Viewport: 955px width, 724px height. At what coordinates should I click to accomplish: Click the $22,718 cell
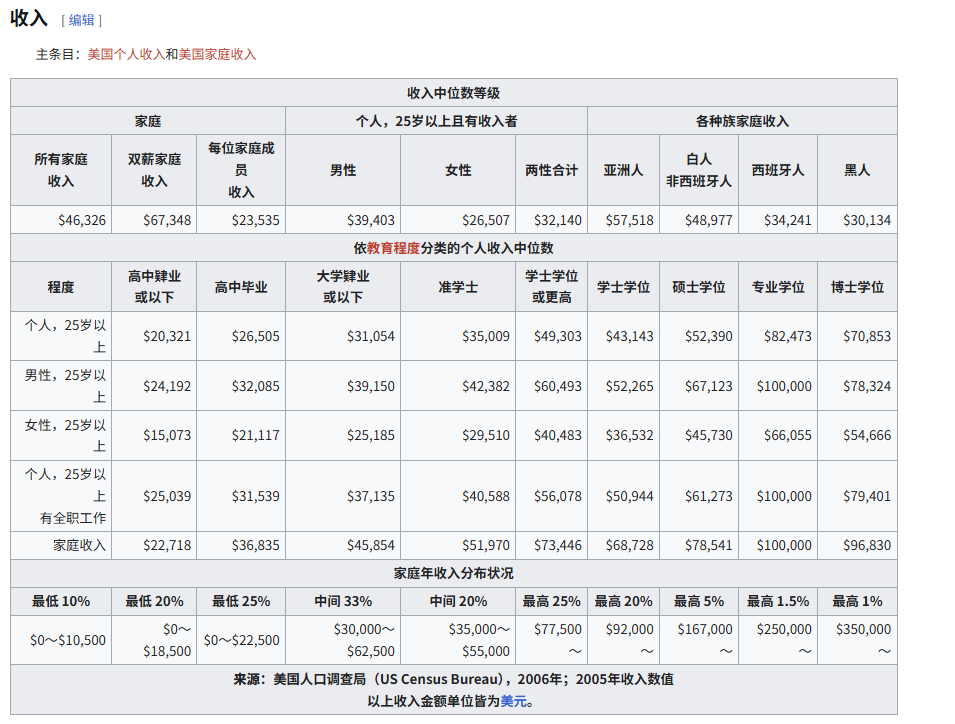[154, 545]
